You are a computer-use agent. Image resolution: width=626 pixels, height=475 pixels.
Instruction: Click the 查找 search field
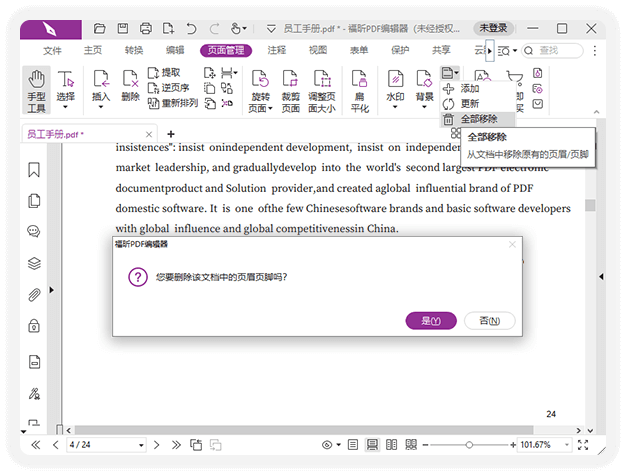553,51
